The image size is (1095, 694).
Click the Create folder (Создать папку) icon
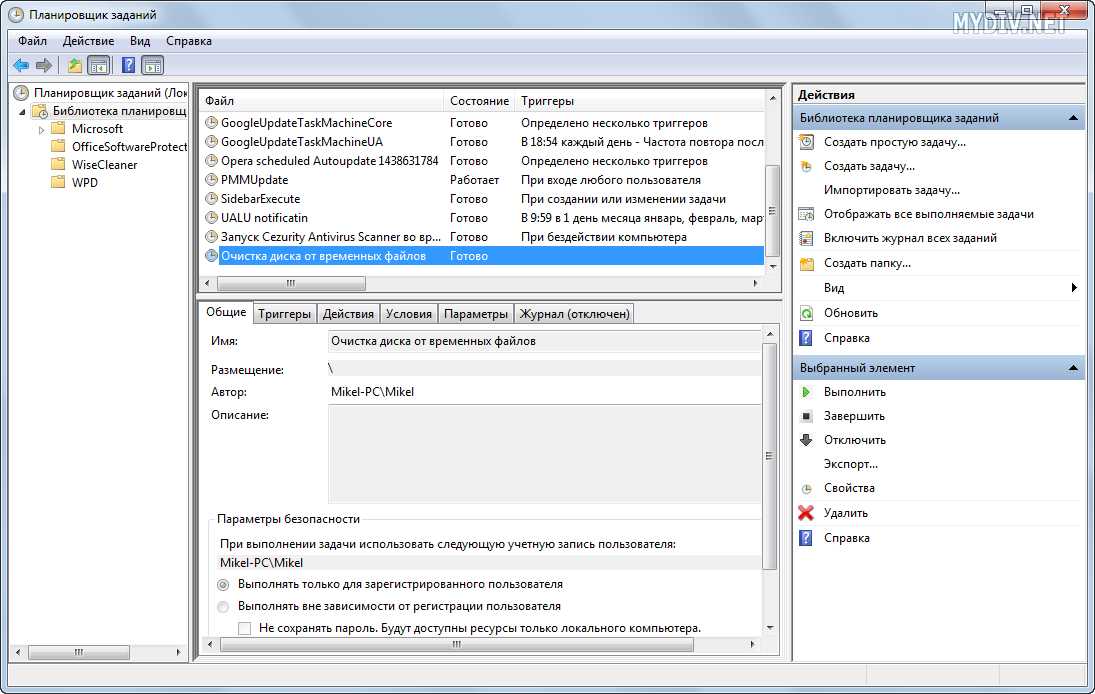click(806, 264)
